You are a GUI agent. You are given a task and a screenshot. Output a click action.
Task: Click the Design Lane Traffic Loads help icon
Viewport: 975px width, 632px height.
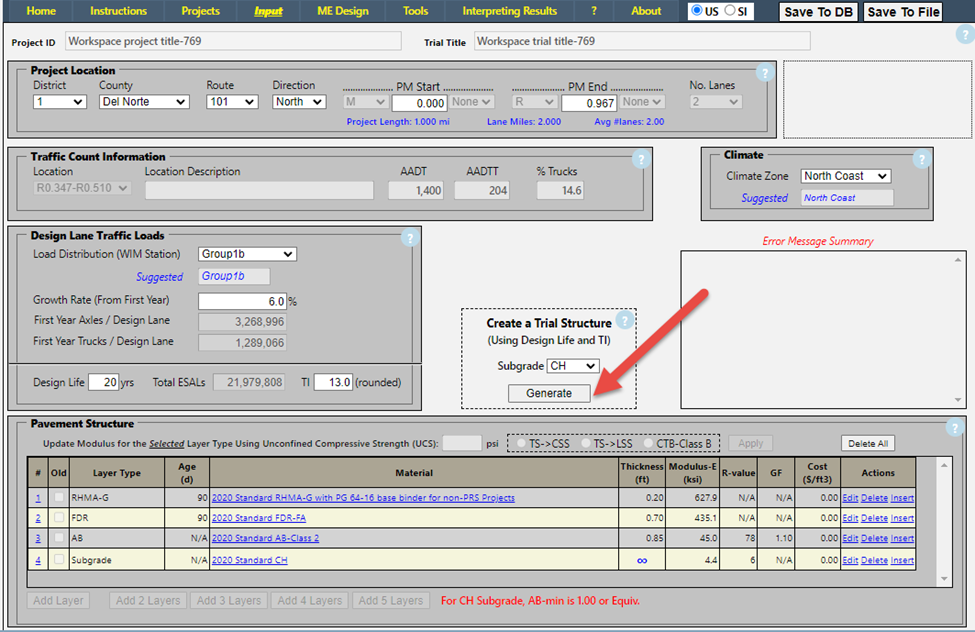tap(409, 238)
